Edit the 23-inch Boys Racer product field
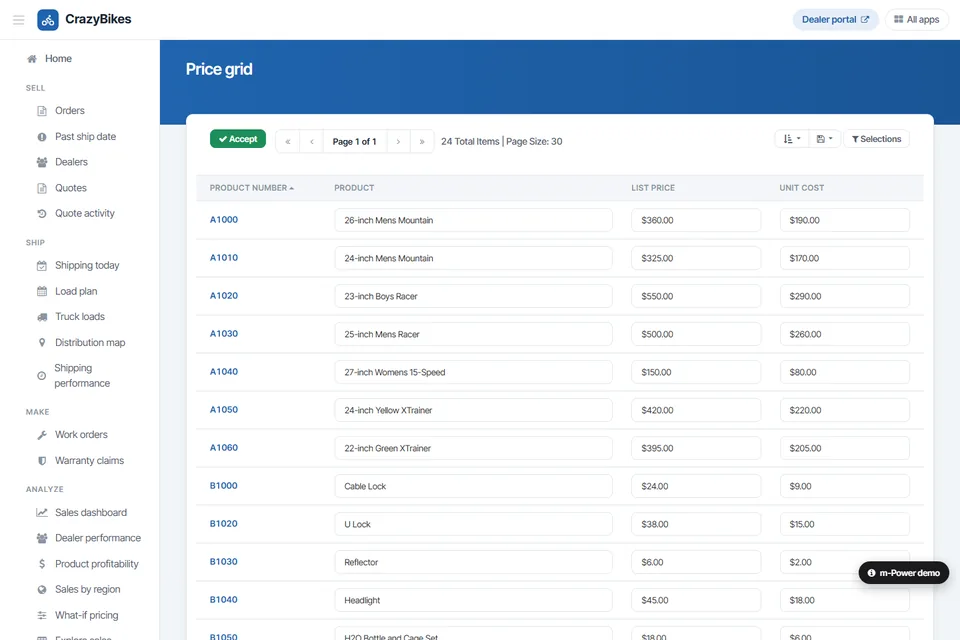The image size is (960, 640). click(473, 296)
